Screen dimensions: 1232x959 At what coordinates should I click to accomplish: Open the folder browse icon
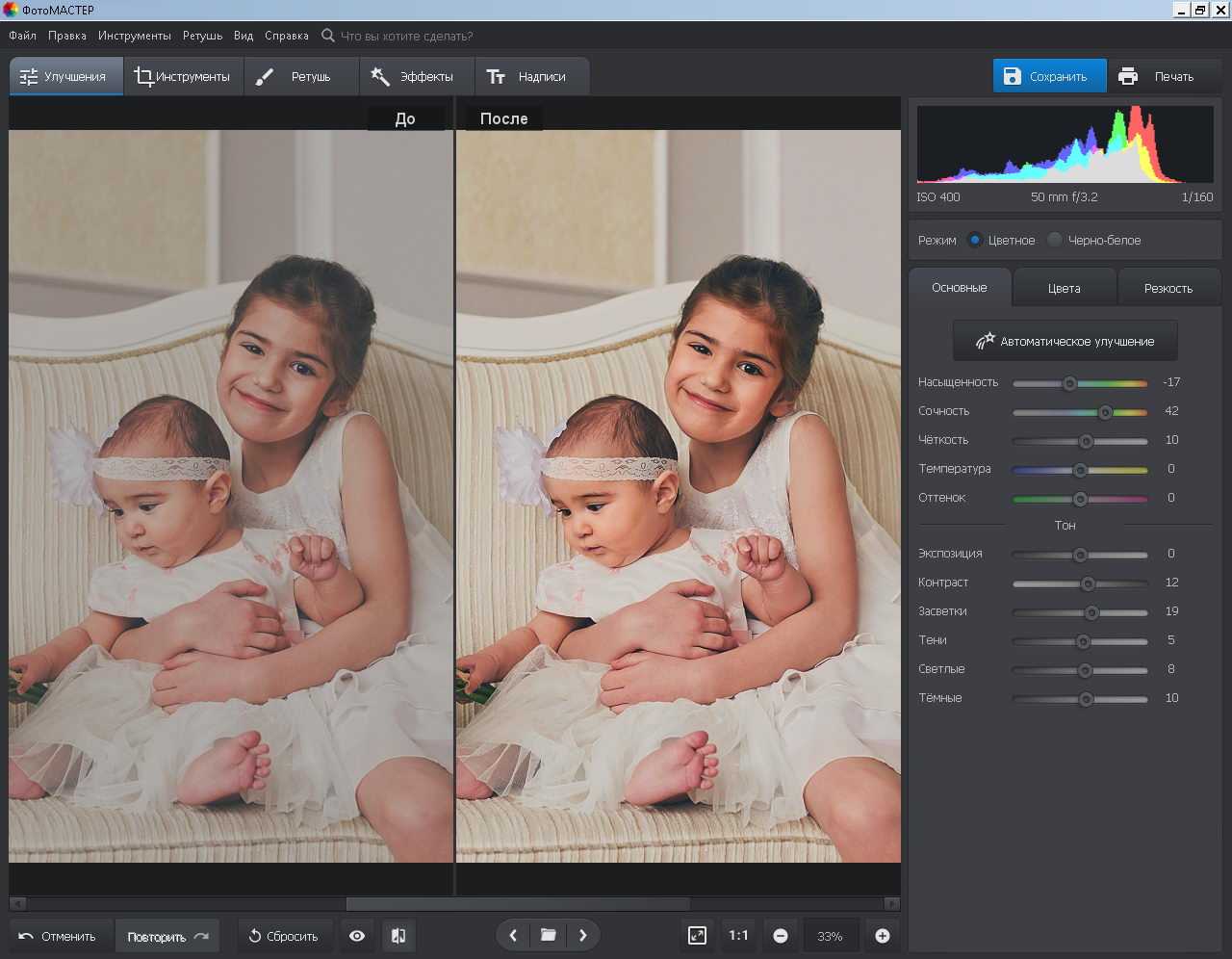[x=548, y=935]
